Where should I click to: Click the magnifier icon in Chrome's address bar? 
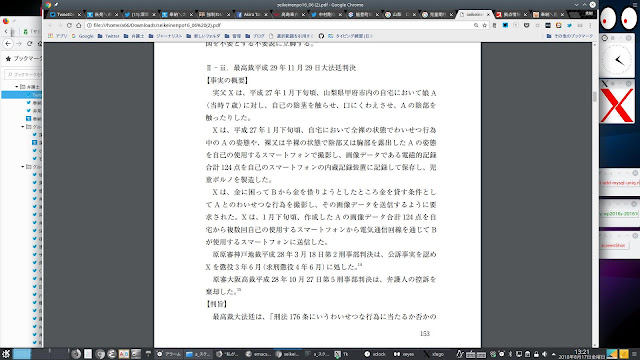(x=476, y=25)
